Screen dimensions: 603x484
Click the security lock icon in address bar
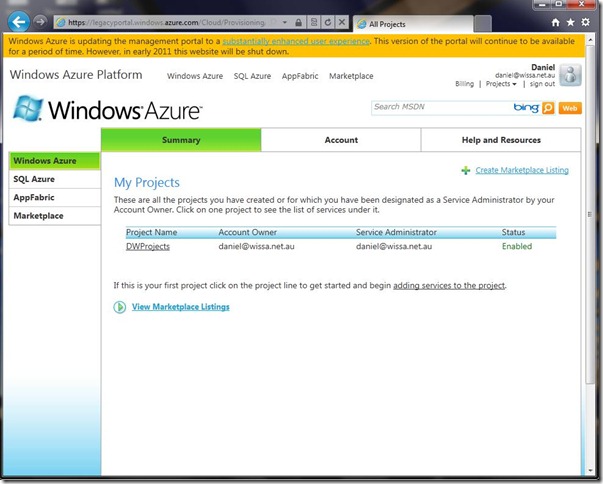tap(298, 23)
